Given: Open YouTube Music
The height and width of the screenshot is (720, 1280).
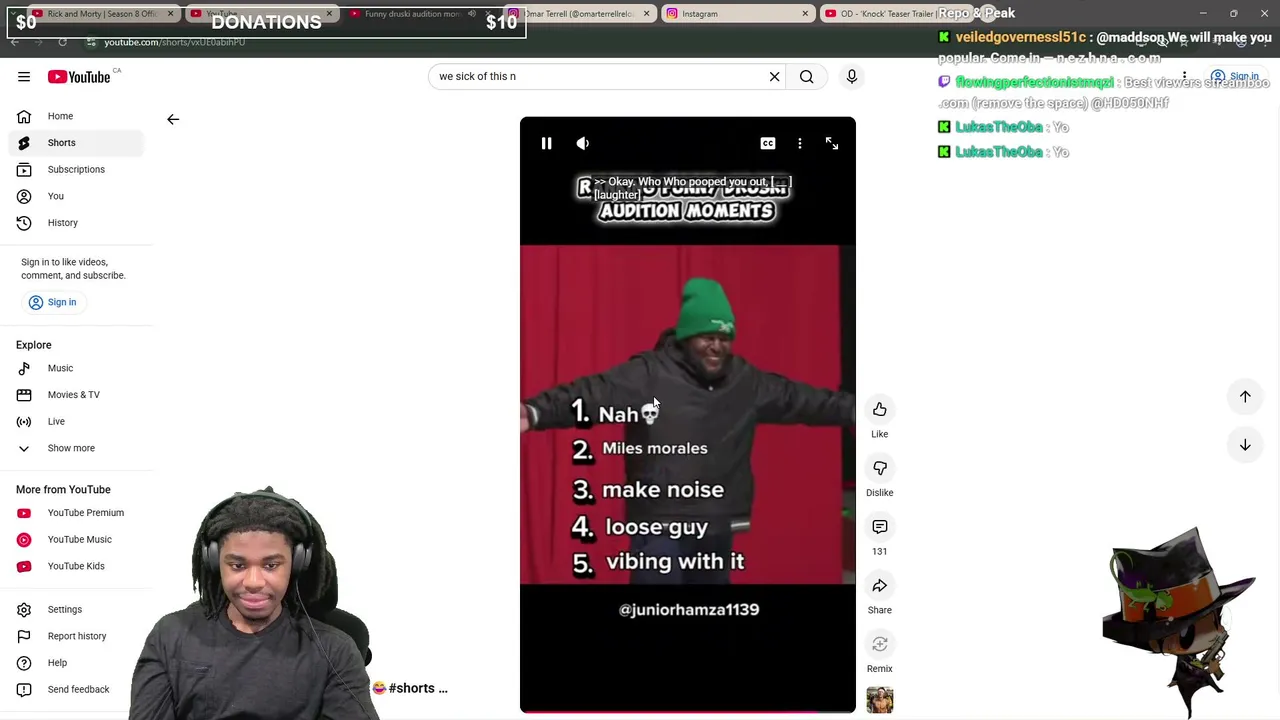Looking at the screenshot, I should pos(76,539).
